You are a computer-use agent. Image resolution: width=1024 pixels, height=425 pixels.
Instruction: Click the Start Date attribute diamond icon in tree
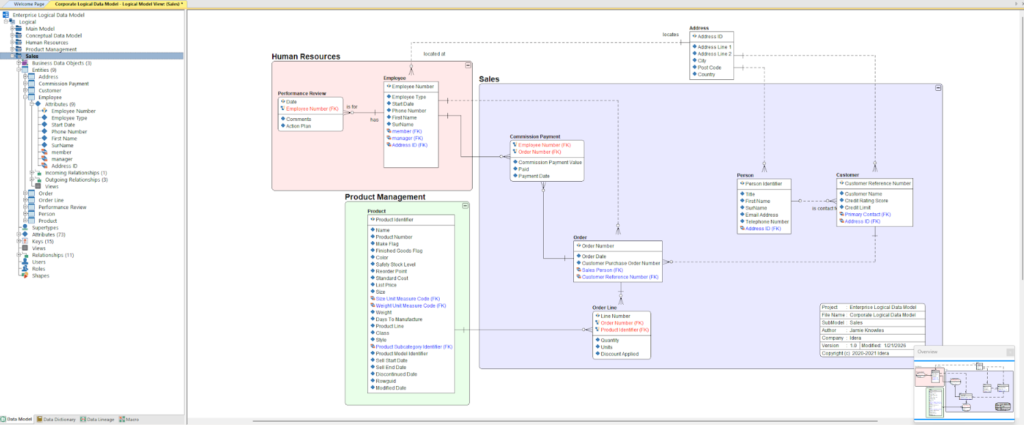click(44, 125)
